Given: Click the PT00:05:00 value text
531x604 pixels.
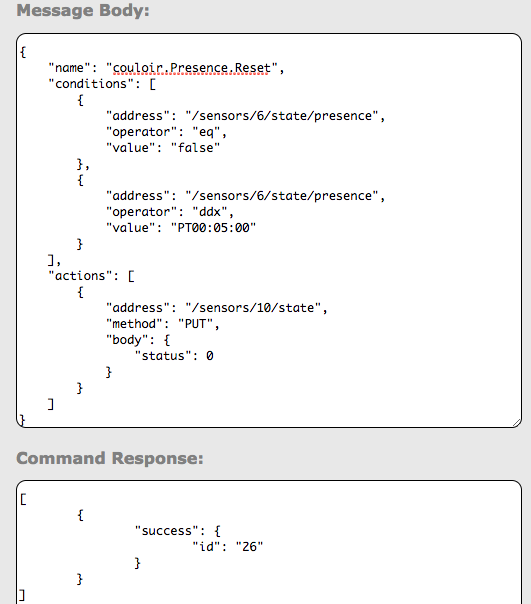Looking at the screenshot, I should pyautogui.click(x=213, y=228).
